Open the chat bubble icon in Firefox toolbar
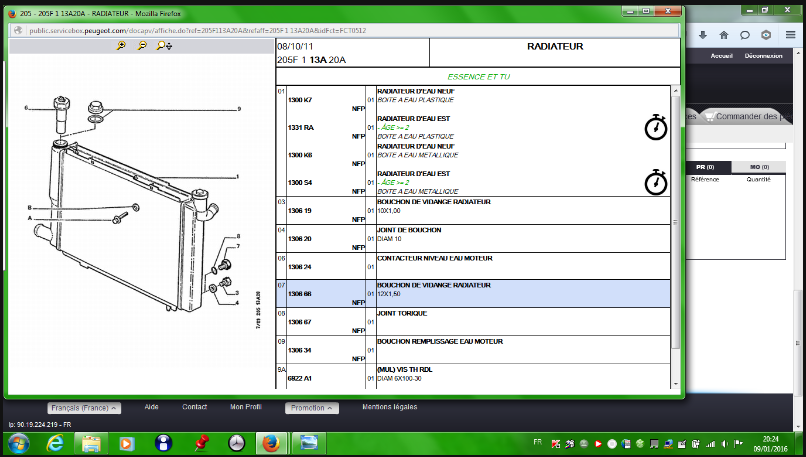Viewport: 806px width, 457px height. click(745, 35)
